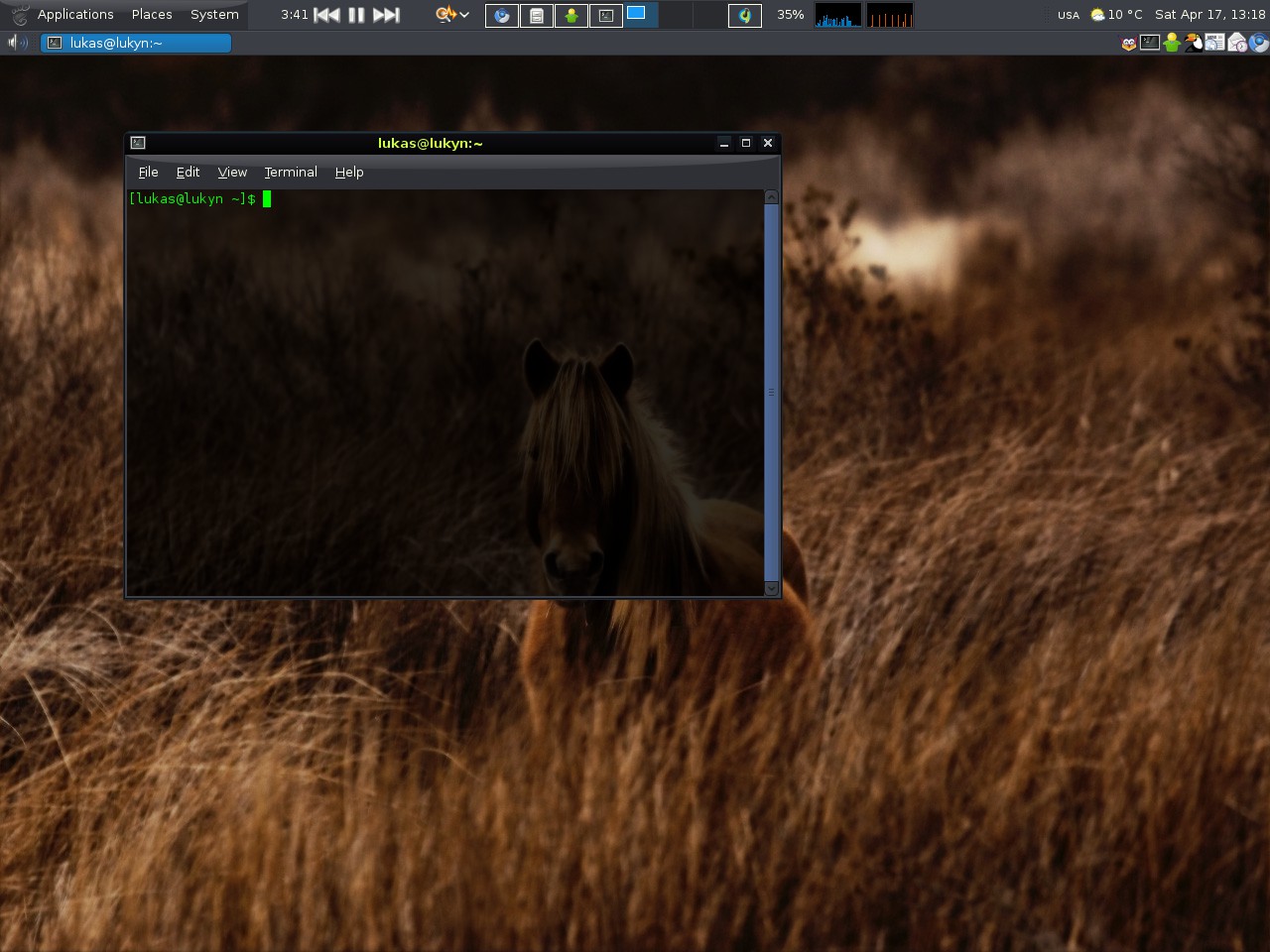Open the terminal's Help menu
1270x952 pixels.
click(x=349, y=172)
